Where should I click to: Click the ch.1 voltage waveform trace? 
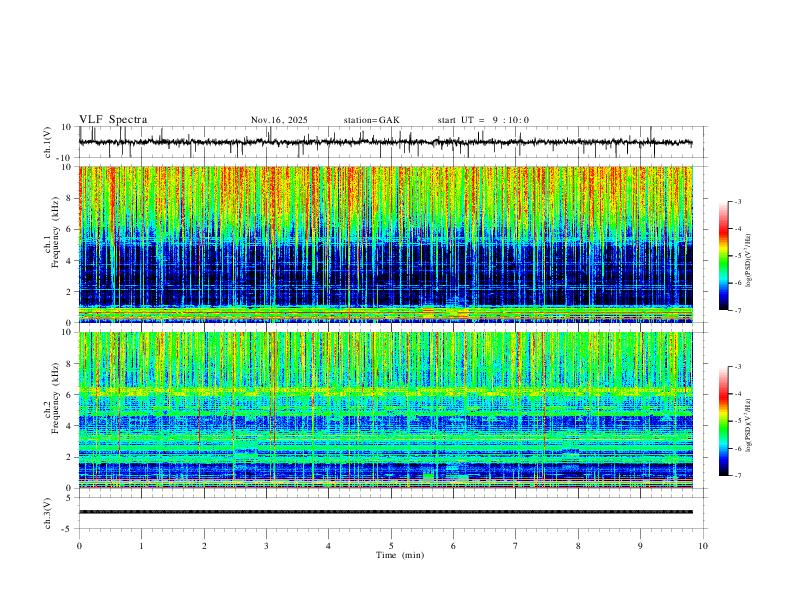pos(385,142)
